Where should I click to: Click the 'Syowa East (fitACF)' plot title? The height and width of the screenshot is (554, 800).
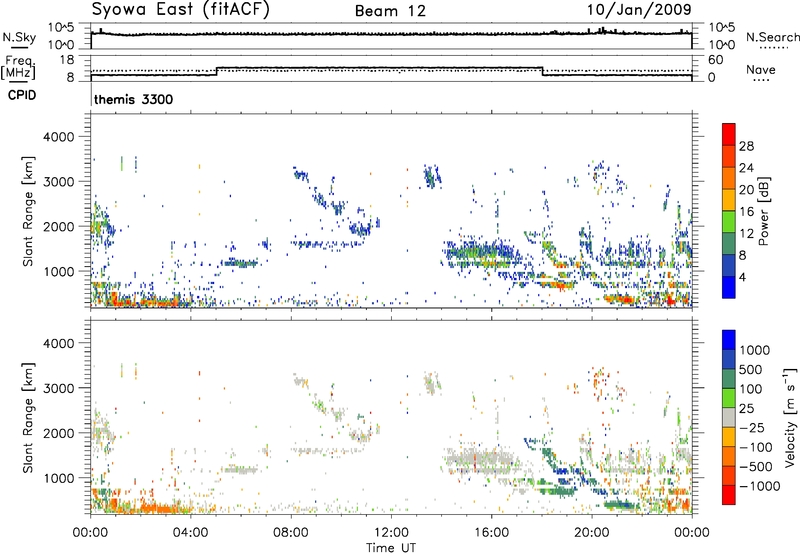[181, 9]
